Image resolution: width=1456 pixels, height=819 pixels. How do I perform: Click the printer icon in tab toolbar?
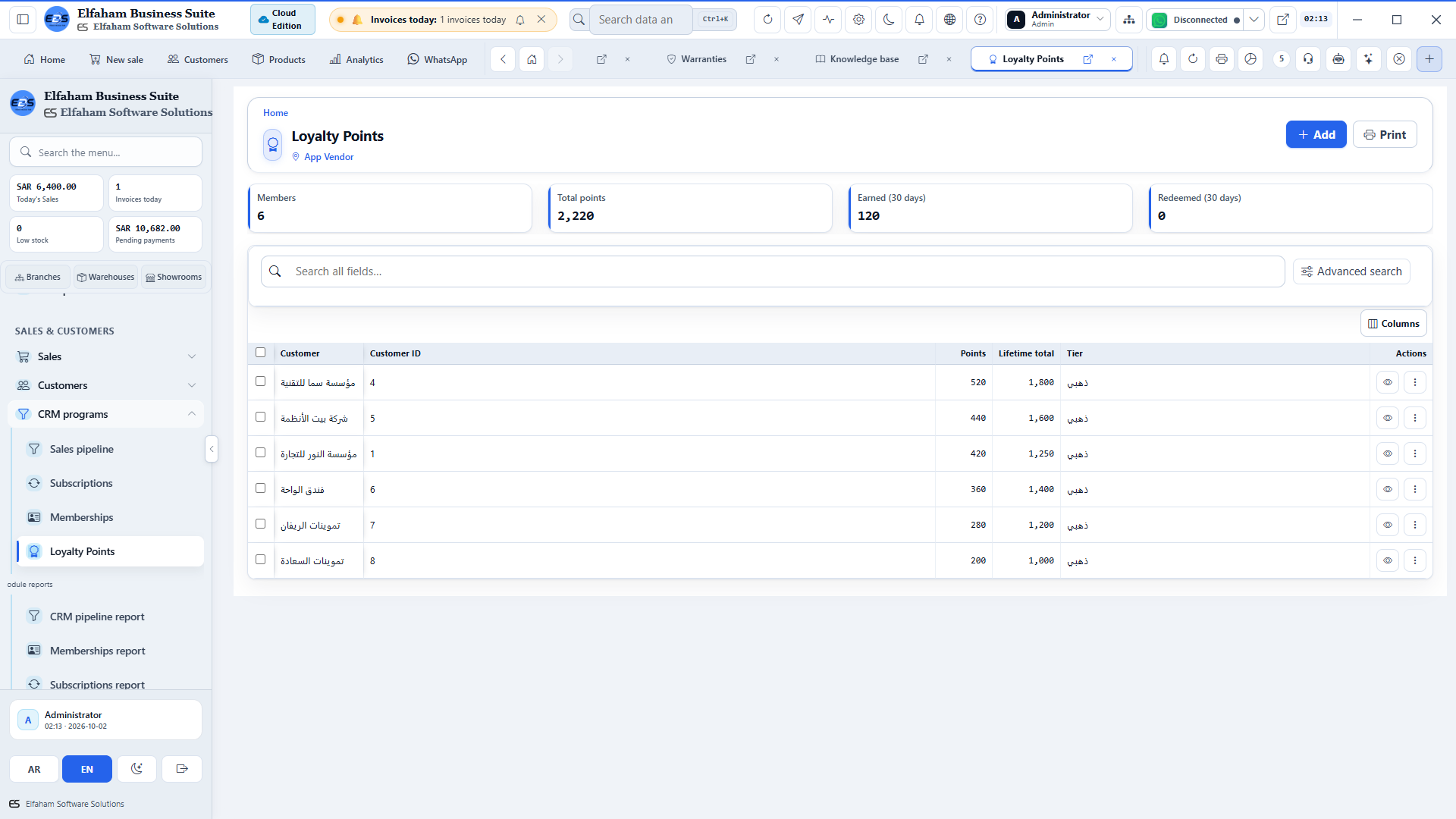point(1221,58)
